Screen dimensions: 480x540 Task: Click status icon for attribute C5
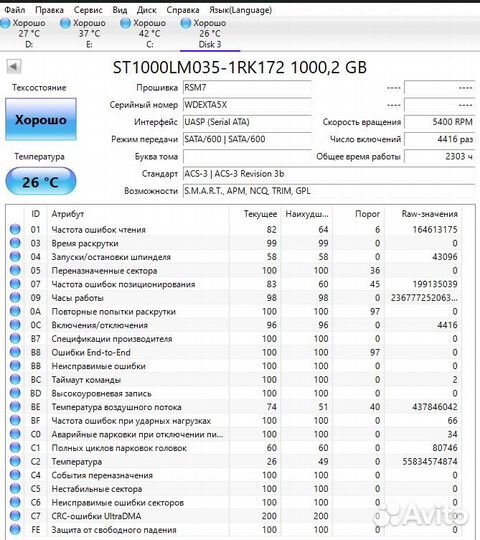[x=15, y=489]
